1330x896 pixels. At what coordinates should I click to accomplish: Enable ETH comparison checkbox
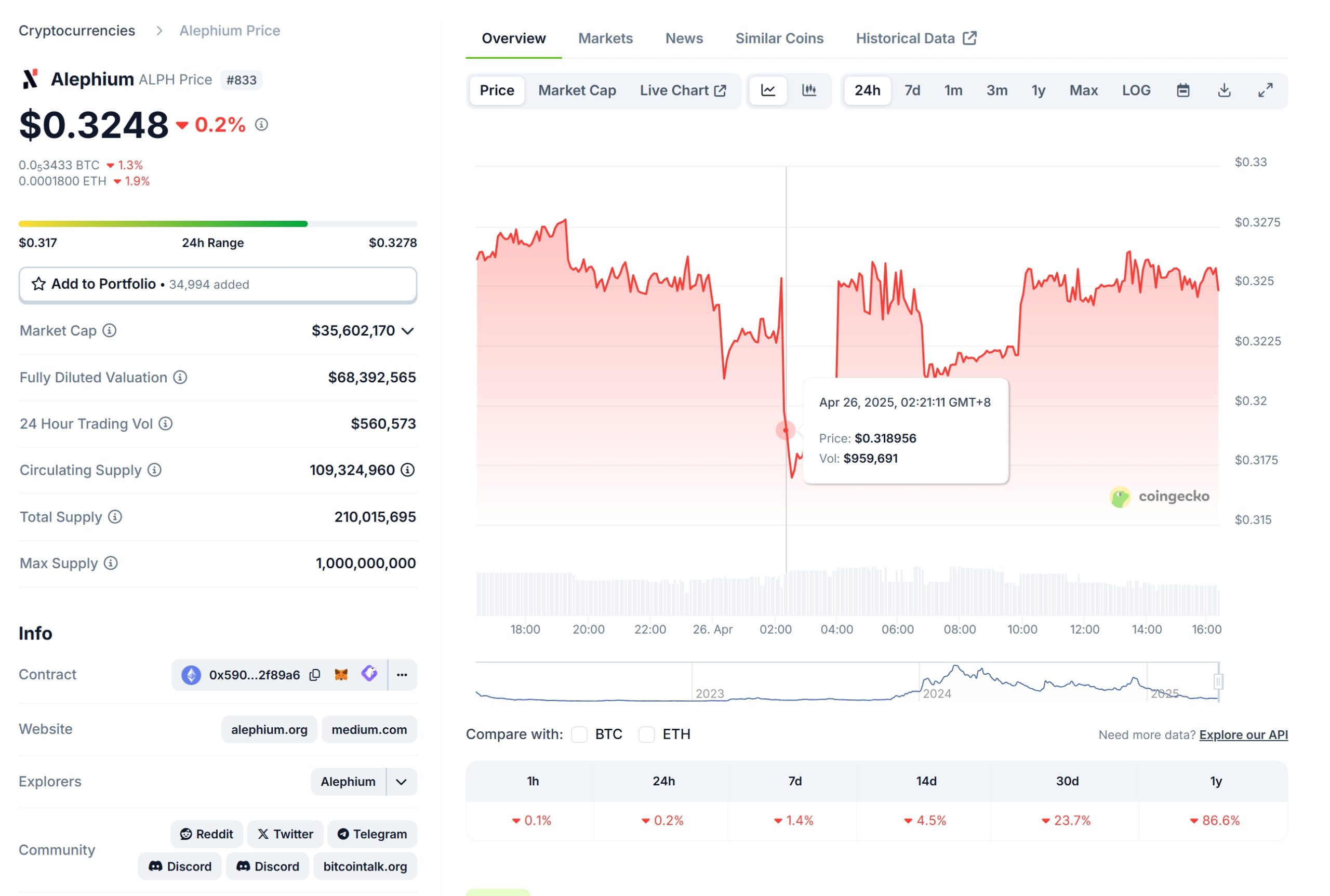coord(646,734)
